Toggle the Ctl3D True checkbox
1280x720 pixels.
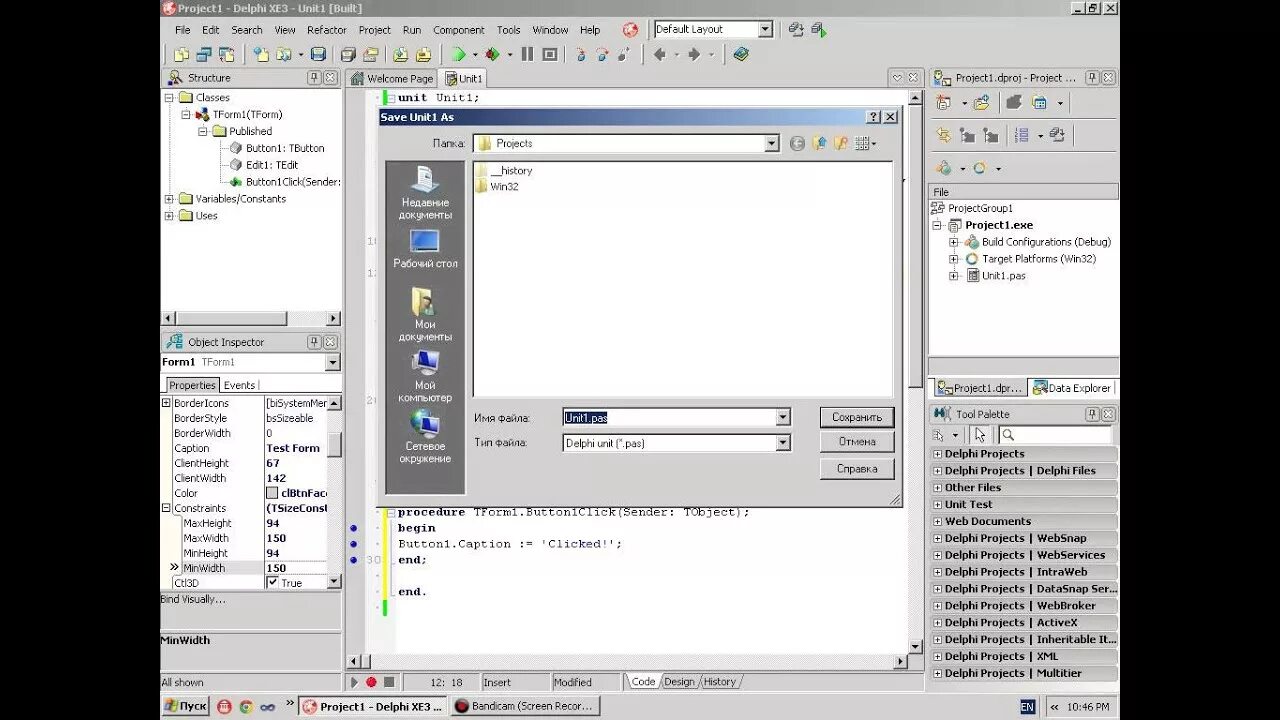(x=272, y=582)
